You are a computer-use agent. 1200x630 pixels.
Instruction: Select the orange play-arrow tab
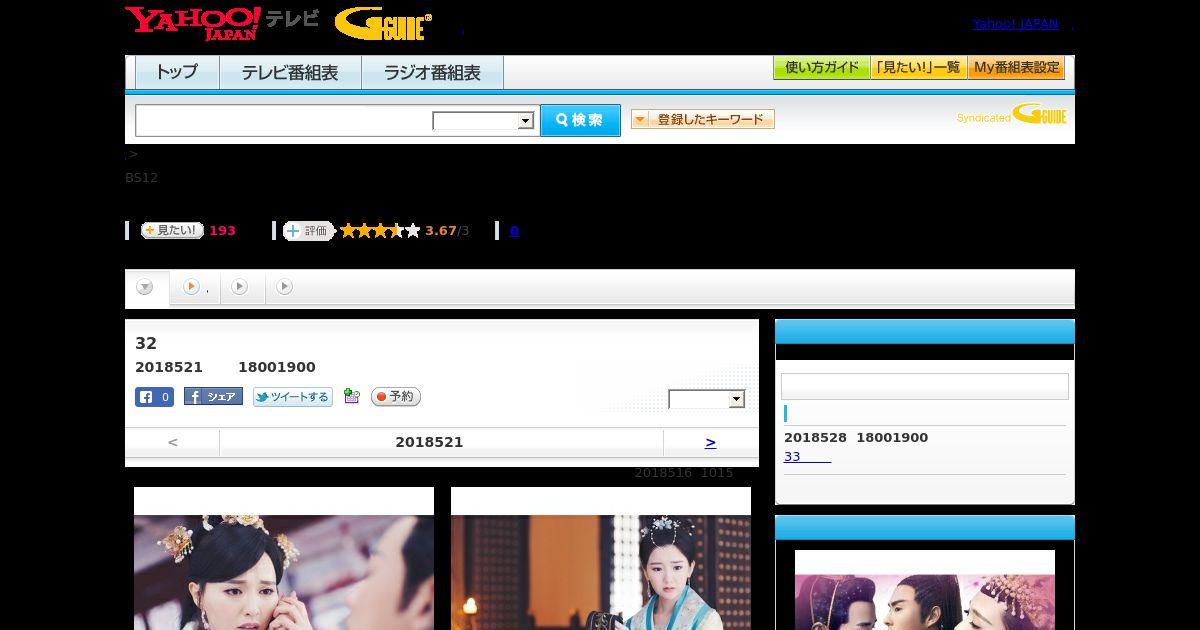point(194,288)
